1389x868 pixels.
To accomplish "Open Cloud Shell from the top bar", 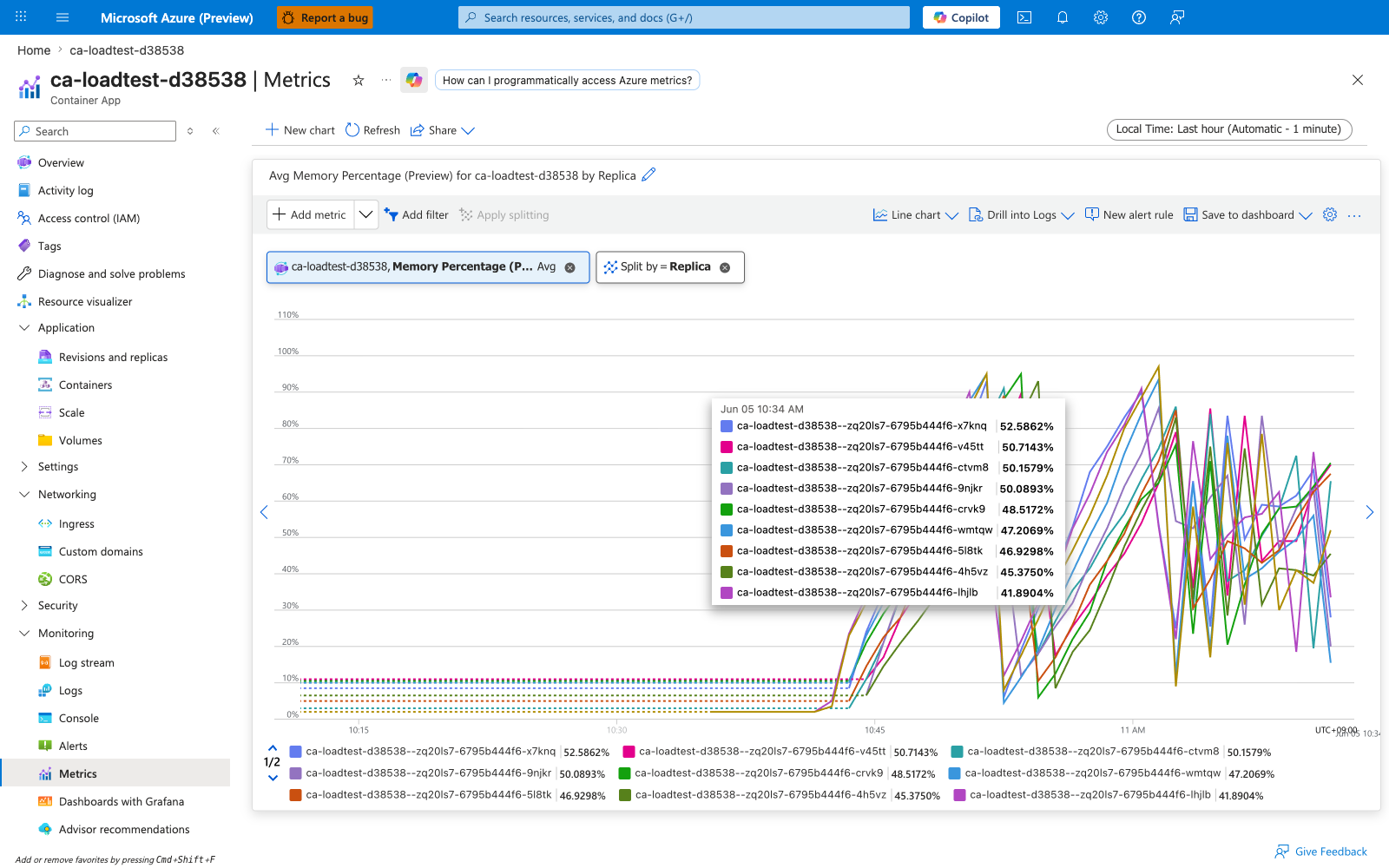I will coord(1024,17).
